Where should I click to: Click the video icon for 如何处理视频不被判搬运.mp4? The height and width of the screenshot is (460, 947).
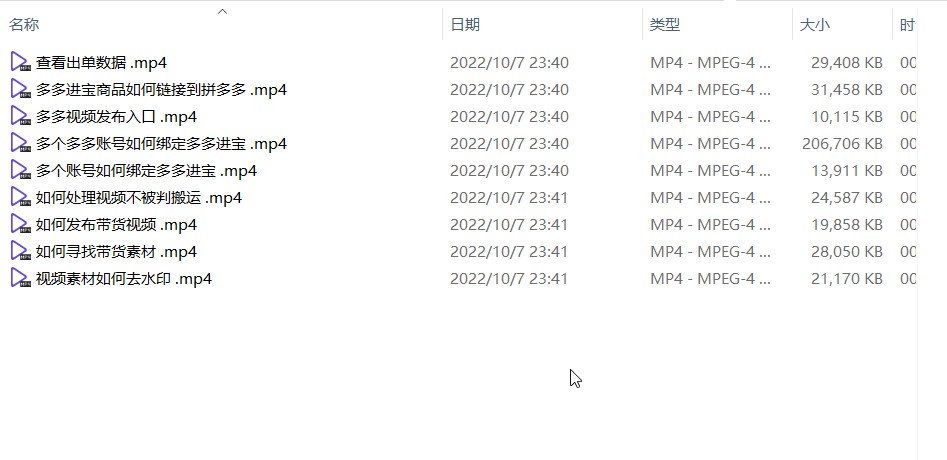click(x=20, y=197)
